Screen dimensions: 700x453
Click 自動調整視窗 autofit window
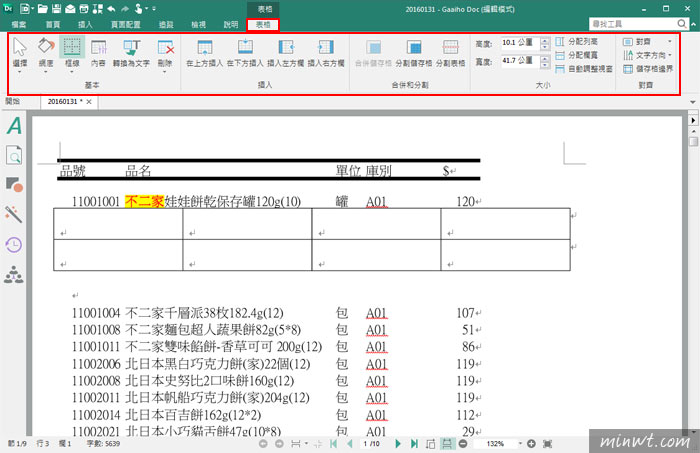click(584, 69)
